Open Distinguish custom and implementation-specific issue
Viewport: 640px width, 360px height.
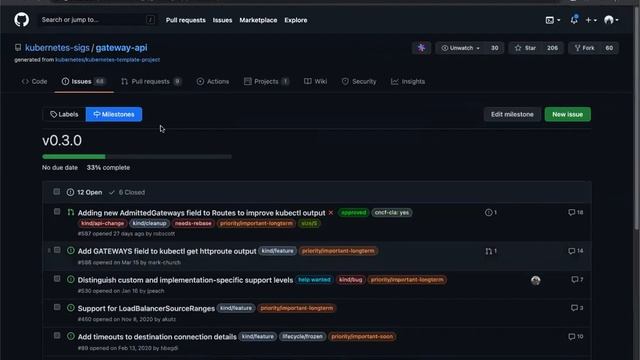[185, 280]
